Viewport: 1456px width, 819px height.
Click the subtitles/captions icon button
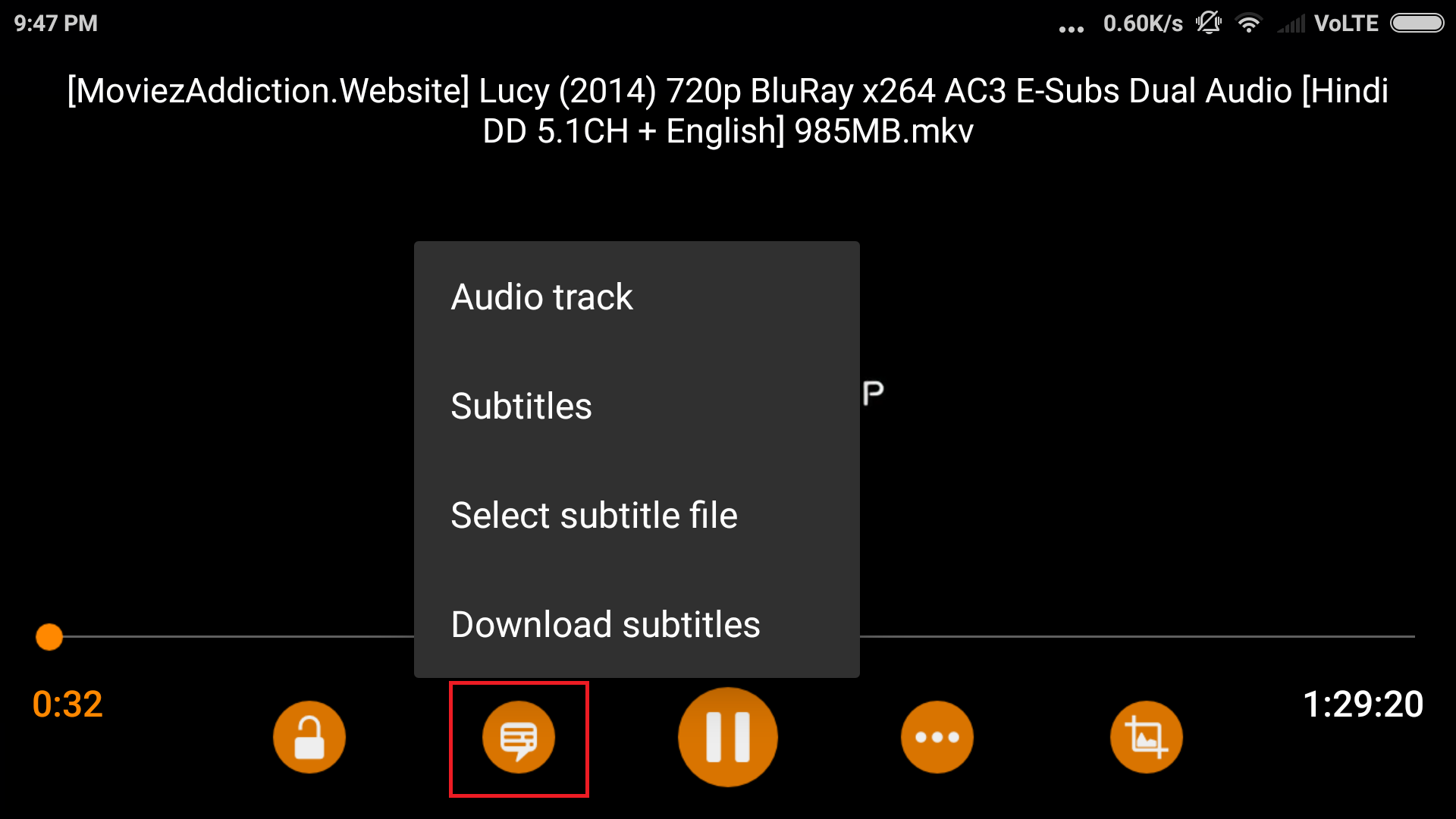click(518, 738)
